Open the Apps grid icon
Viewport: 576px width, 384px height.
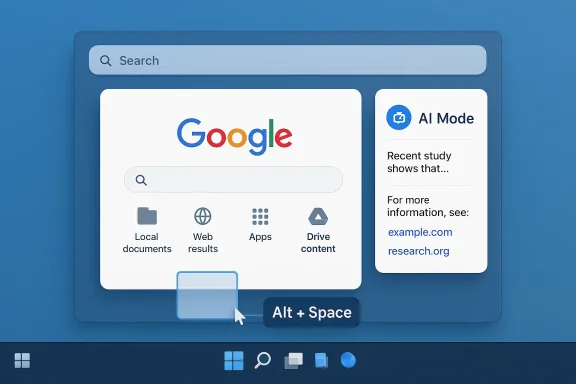[x=260, y=216]
